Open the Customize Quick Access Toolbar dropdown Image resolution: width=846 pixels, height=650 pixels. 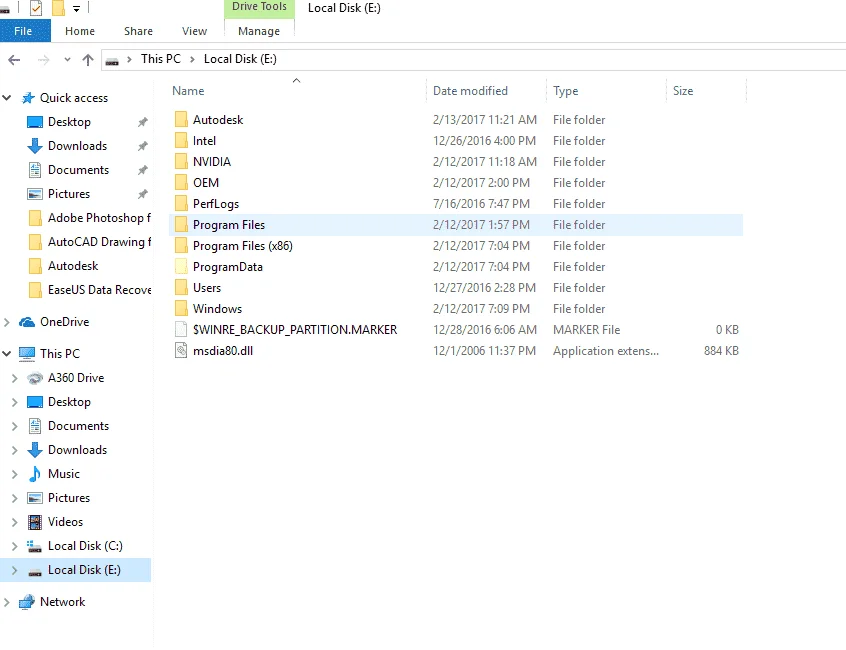[x=77, y=9]
